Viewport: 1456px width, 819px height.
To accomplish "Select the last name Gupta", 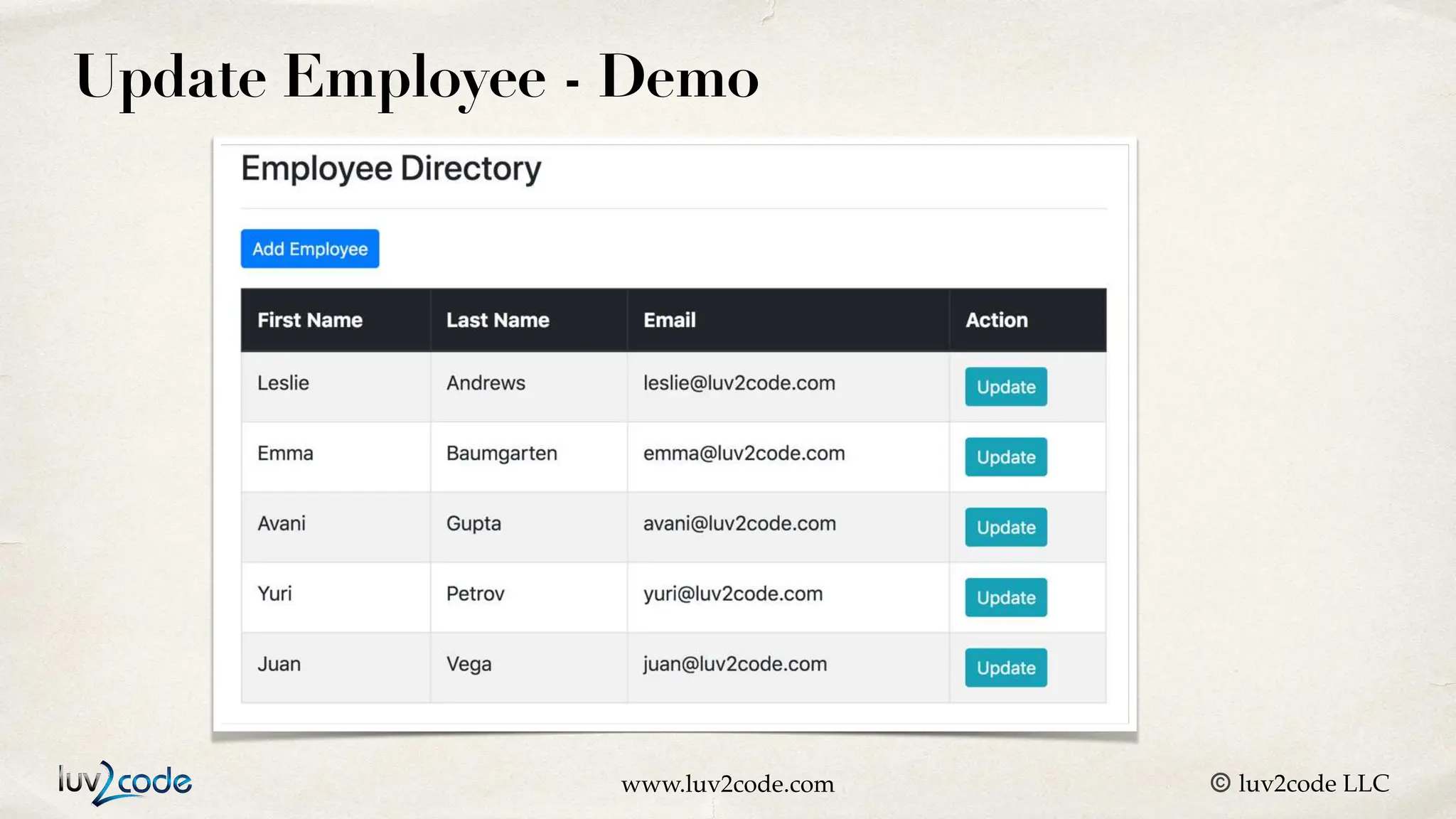I will 473,525.
